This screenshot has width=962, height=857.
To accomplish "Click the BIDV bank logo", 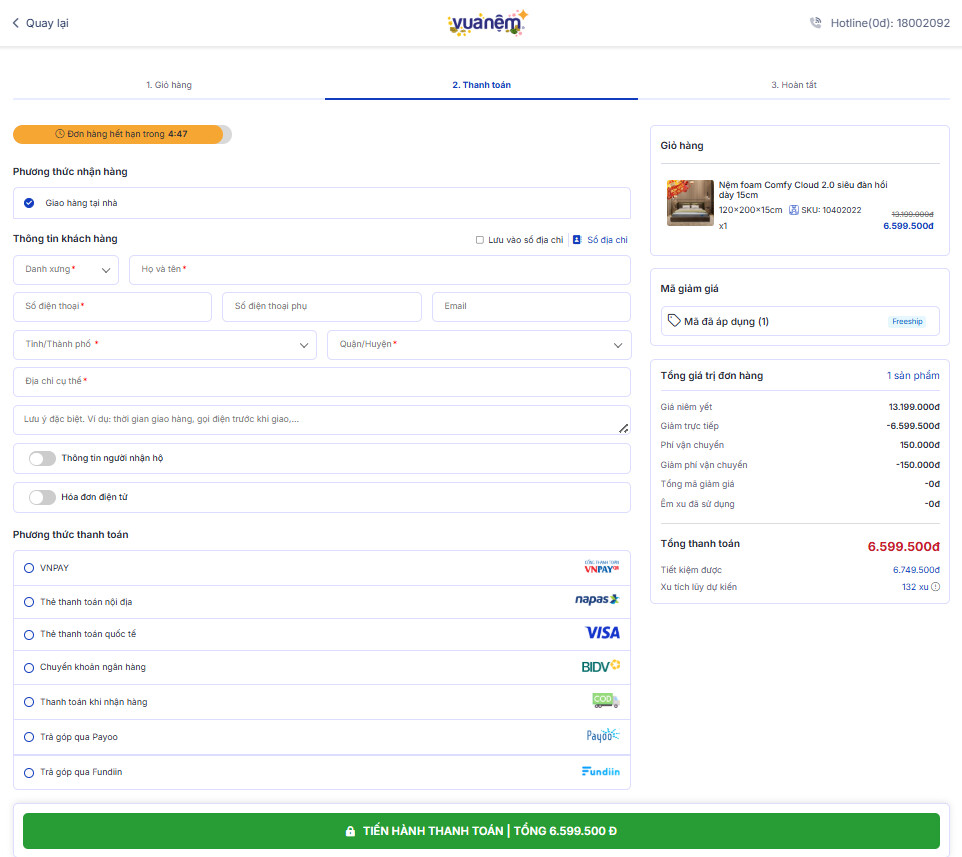I will [x=600, y=666].
